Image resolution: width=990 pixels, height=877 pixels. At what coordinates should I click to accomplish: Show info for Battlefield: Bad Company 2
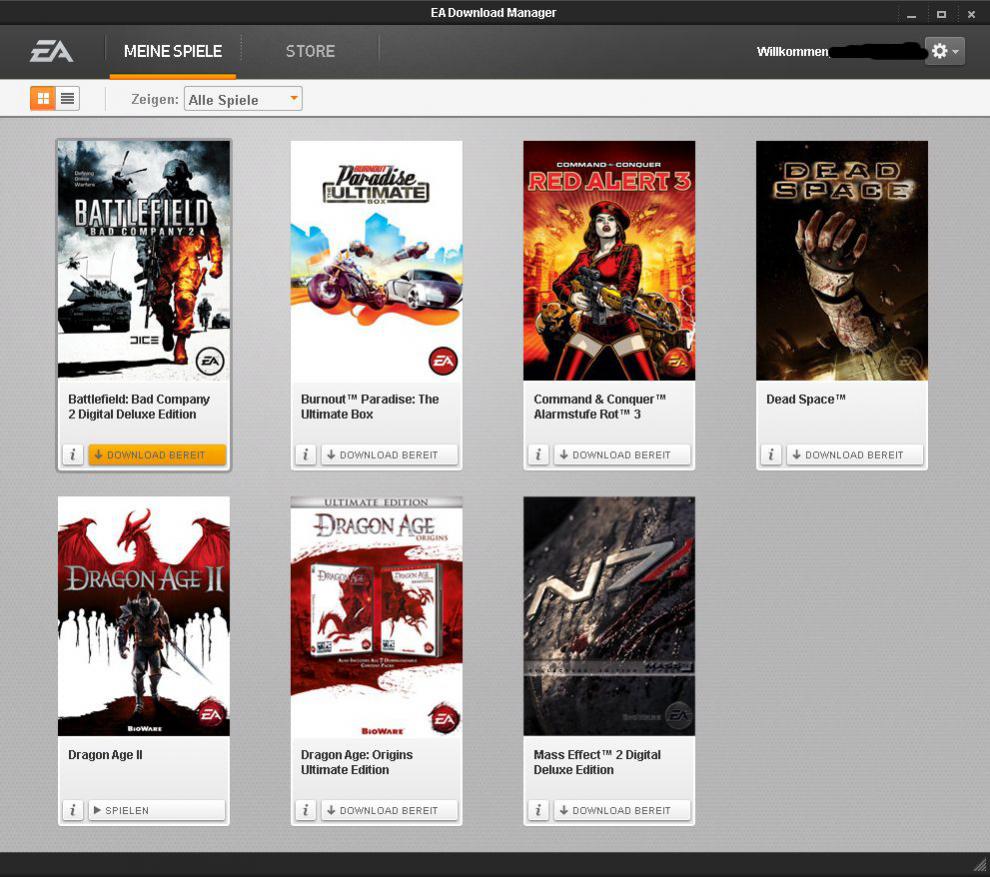(73, 455)
